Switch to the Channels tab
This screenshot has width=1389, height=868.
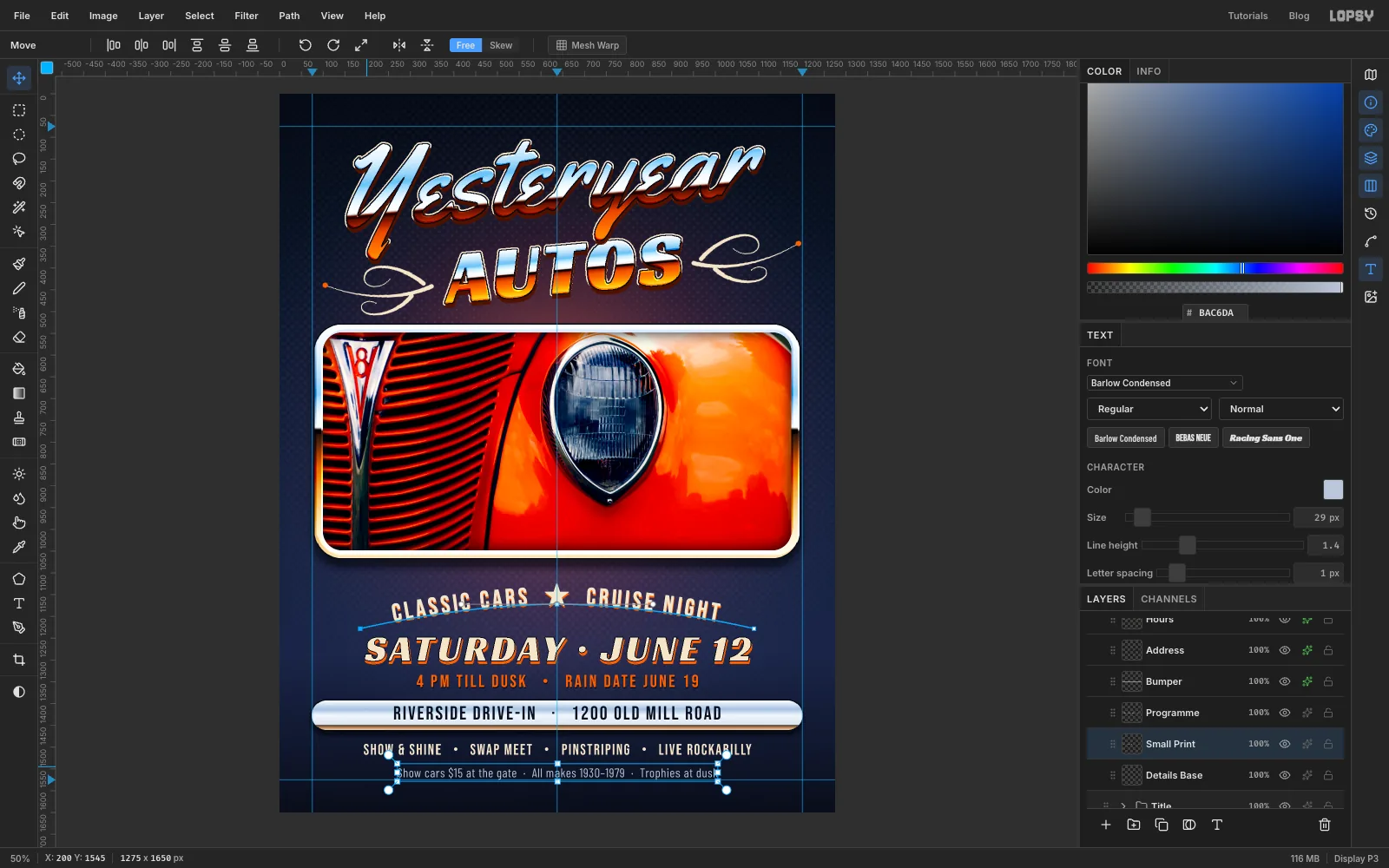(1168, 599)
